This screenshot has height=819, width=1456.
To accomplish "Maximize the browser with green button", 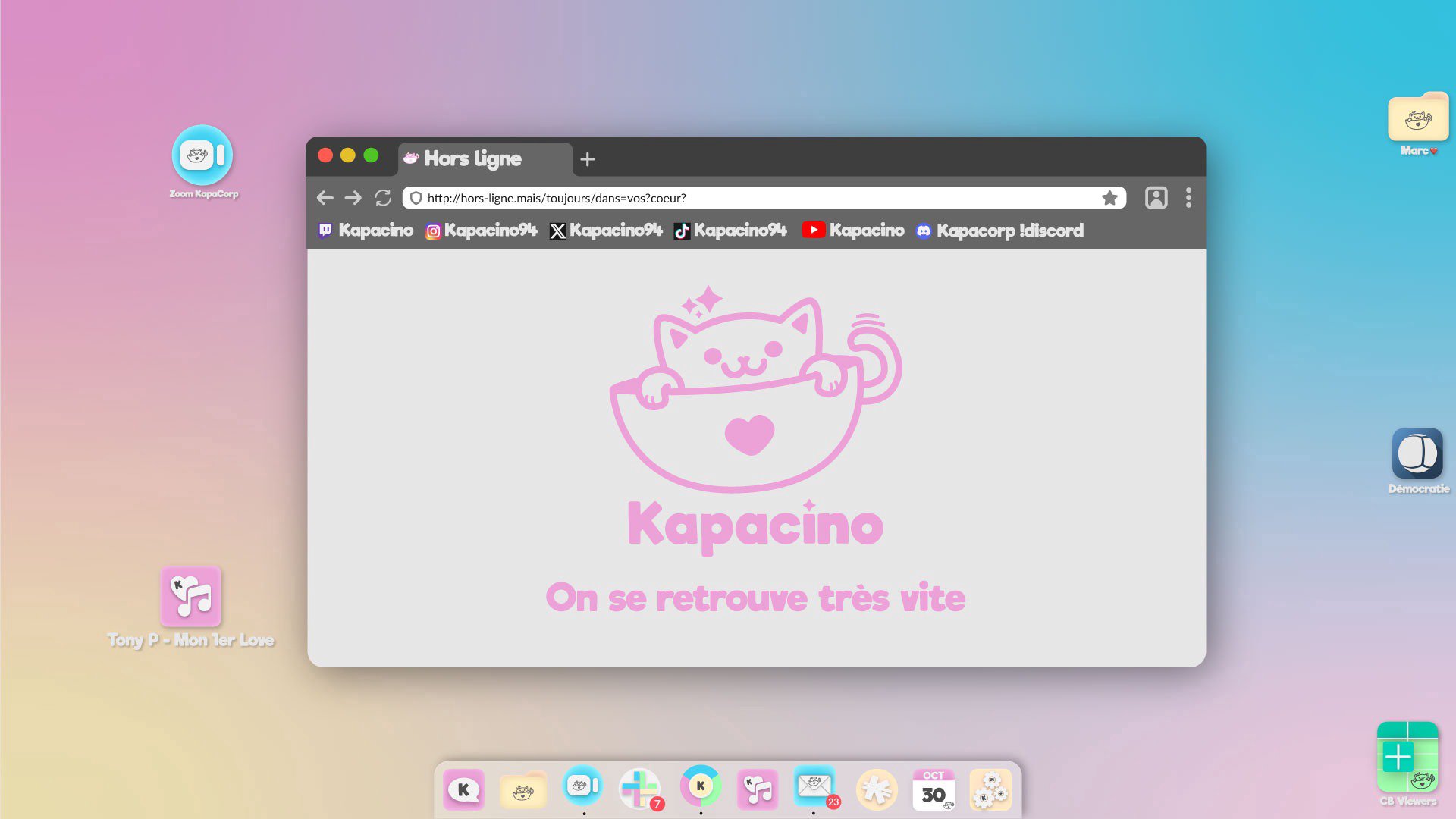I will tap(371, 155).
